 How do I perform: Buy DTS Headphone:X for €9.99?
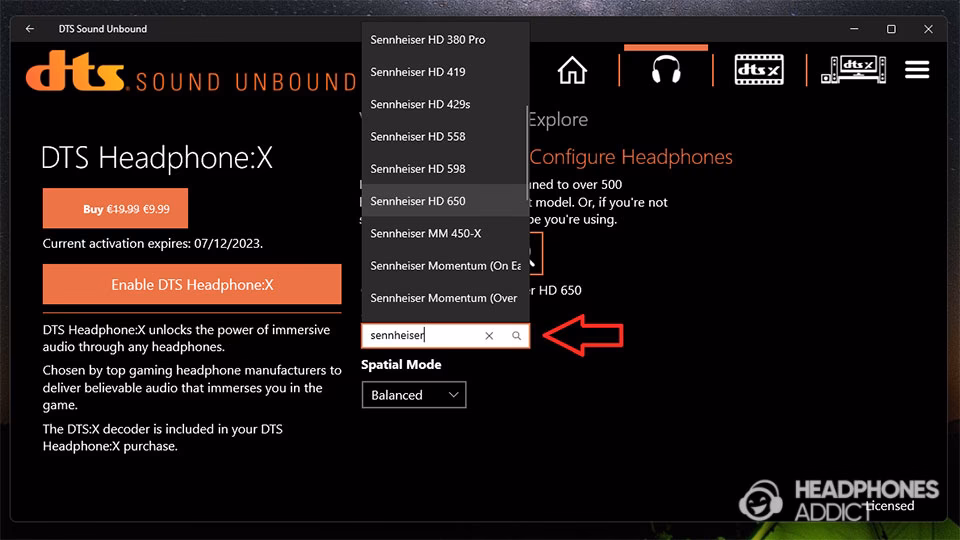click(115, 209)
